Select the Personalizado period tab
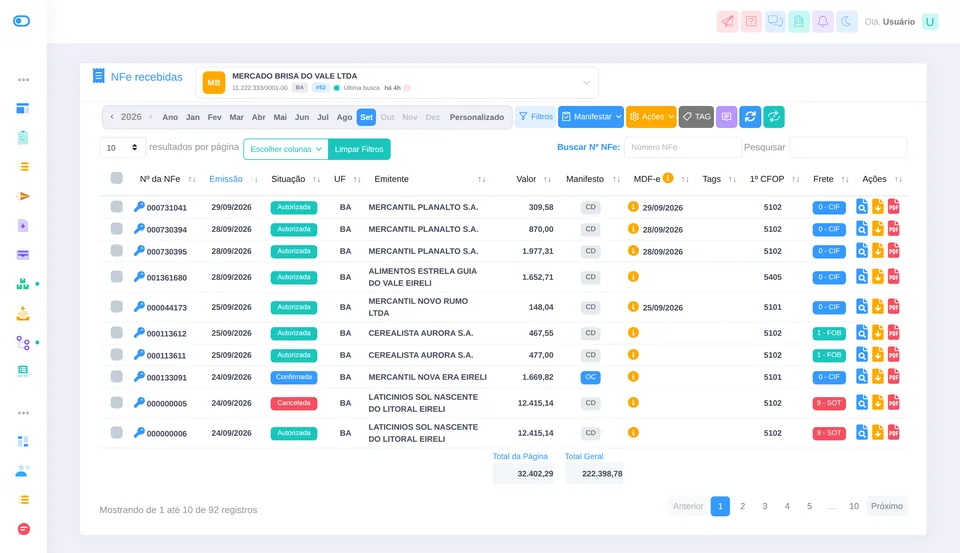The width and height of the screenshot is (960, 553). [x=476, y=117]
